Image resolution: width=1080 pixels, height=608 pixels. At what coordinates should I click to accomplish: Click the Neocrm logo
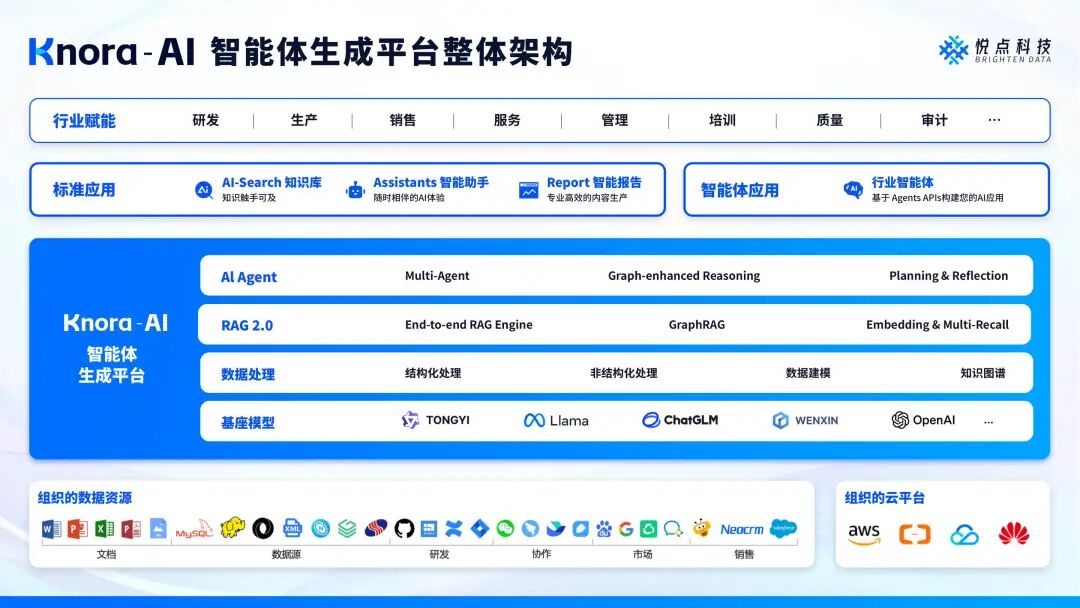click(x=742, y=530)
